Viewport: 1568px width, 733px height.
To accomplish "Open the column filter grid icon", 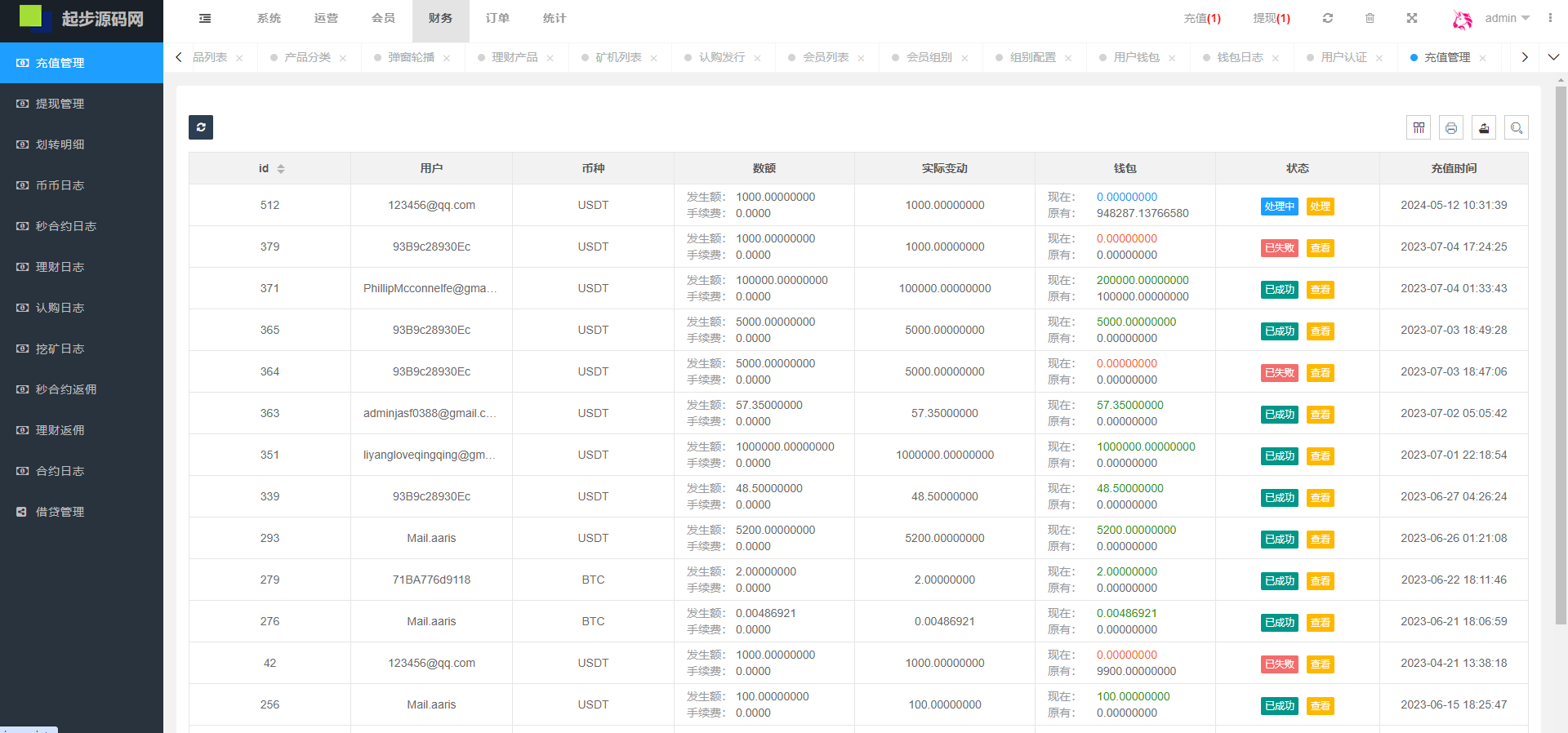I will tap(1419, 127).
